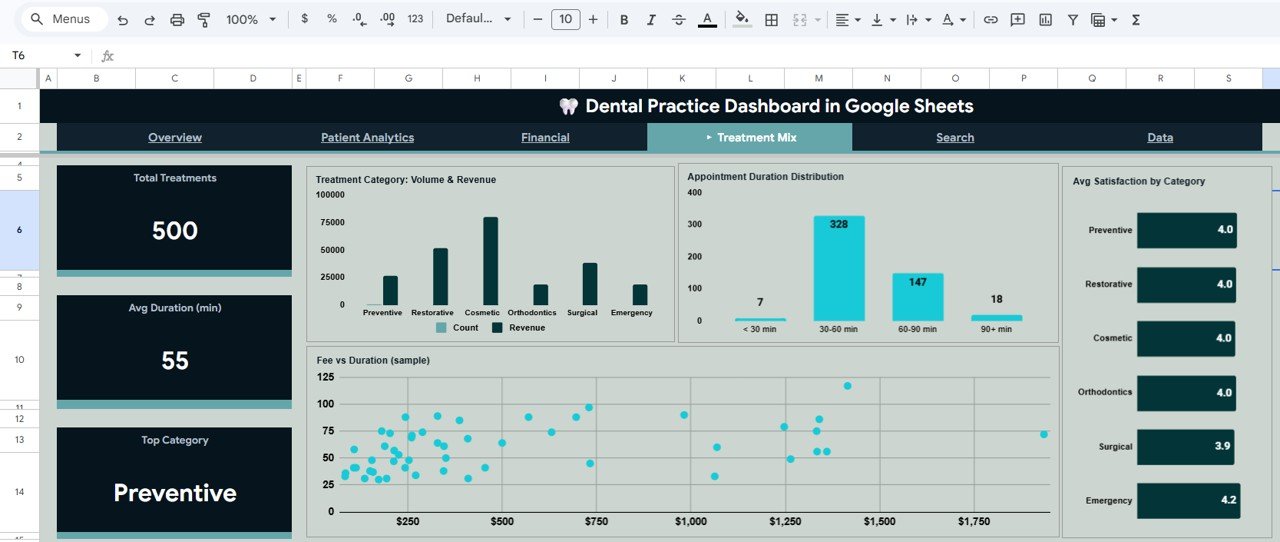Create a filter
1280x542 pixels.
click(x=1072, y=19)
